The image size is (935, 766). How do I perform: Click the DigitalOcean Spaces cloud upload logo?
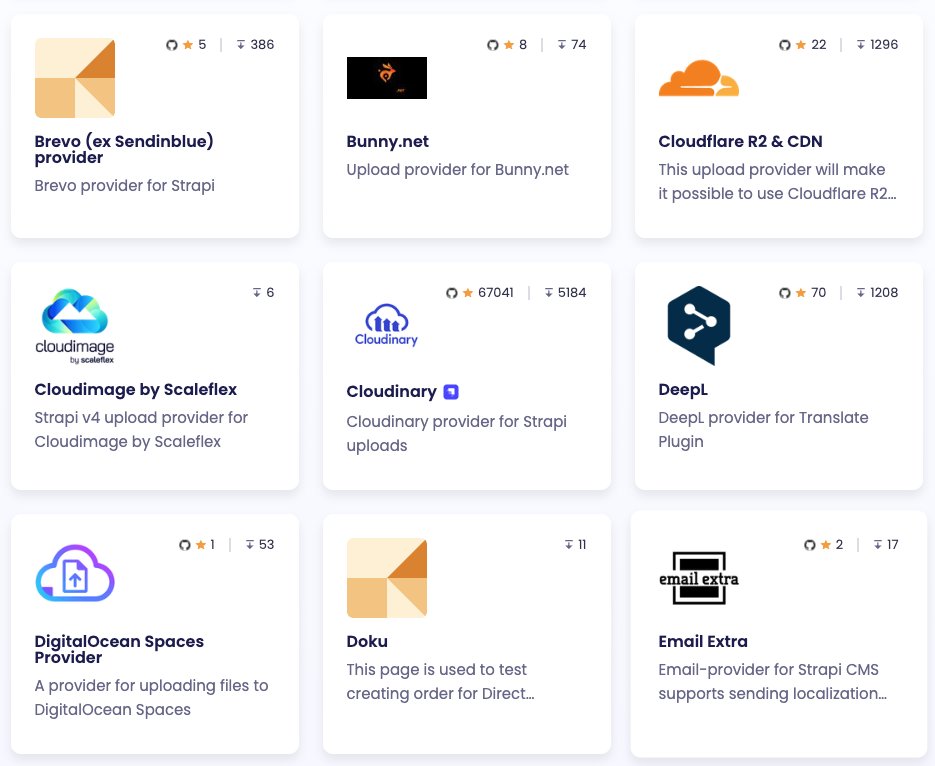(x=75, y=573)
